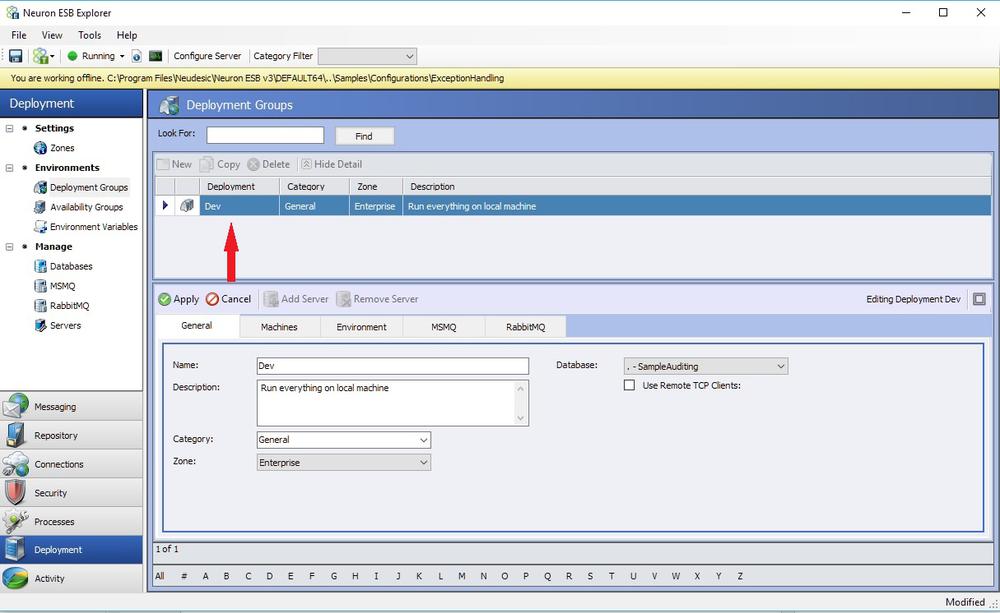Open the Security shield navigation section
The image size is (1000, 613).
pos(71,492)
